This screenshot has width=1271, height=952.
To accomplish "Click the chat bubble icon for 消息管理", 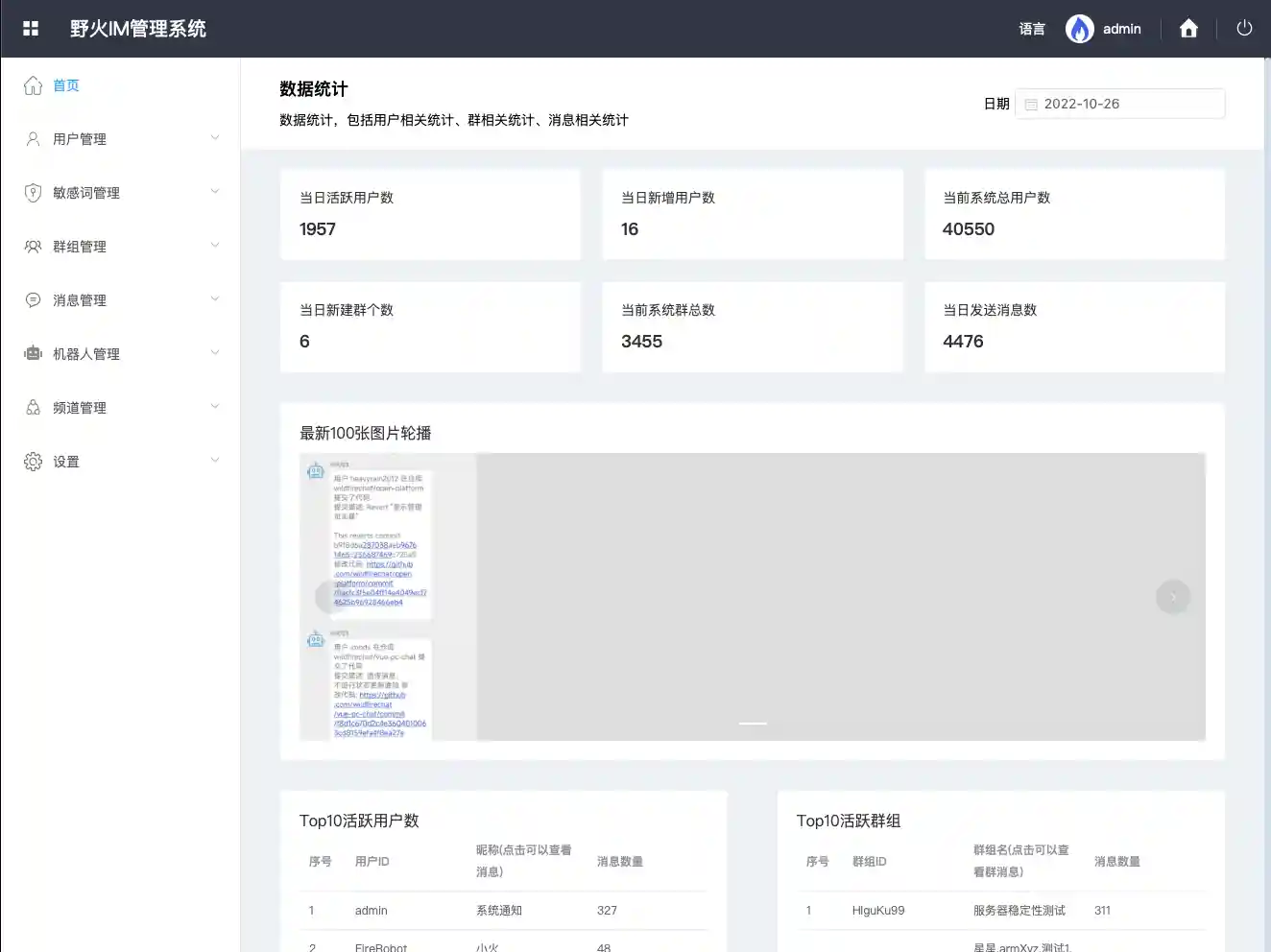I will (33, 300).
